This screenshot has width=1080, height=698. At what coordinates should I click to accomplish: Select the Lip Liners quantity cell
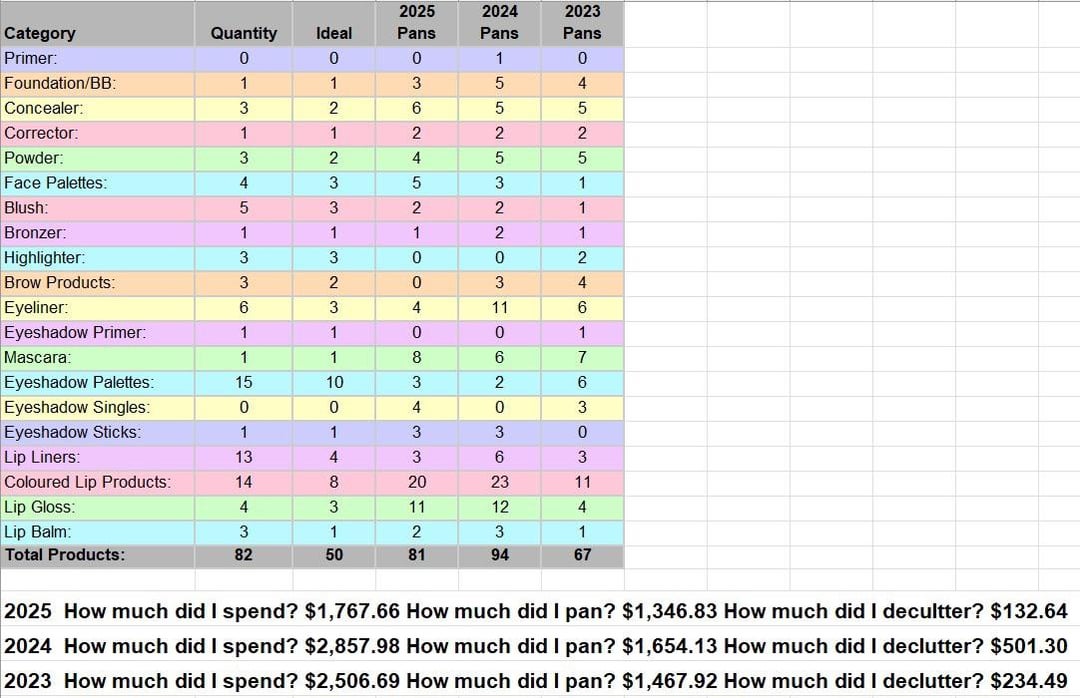[243, 457]
